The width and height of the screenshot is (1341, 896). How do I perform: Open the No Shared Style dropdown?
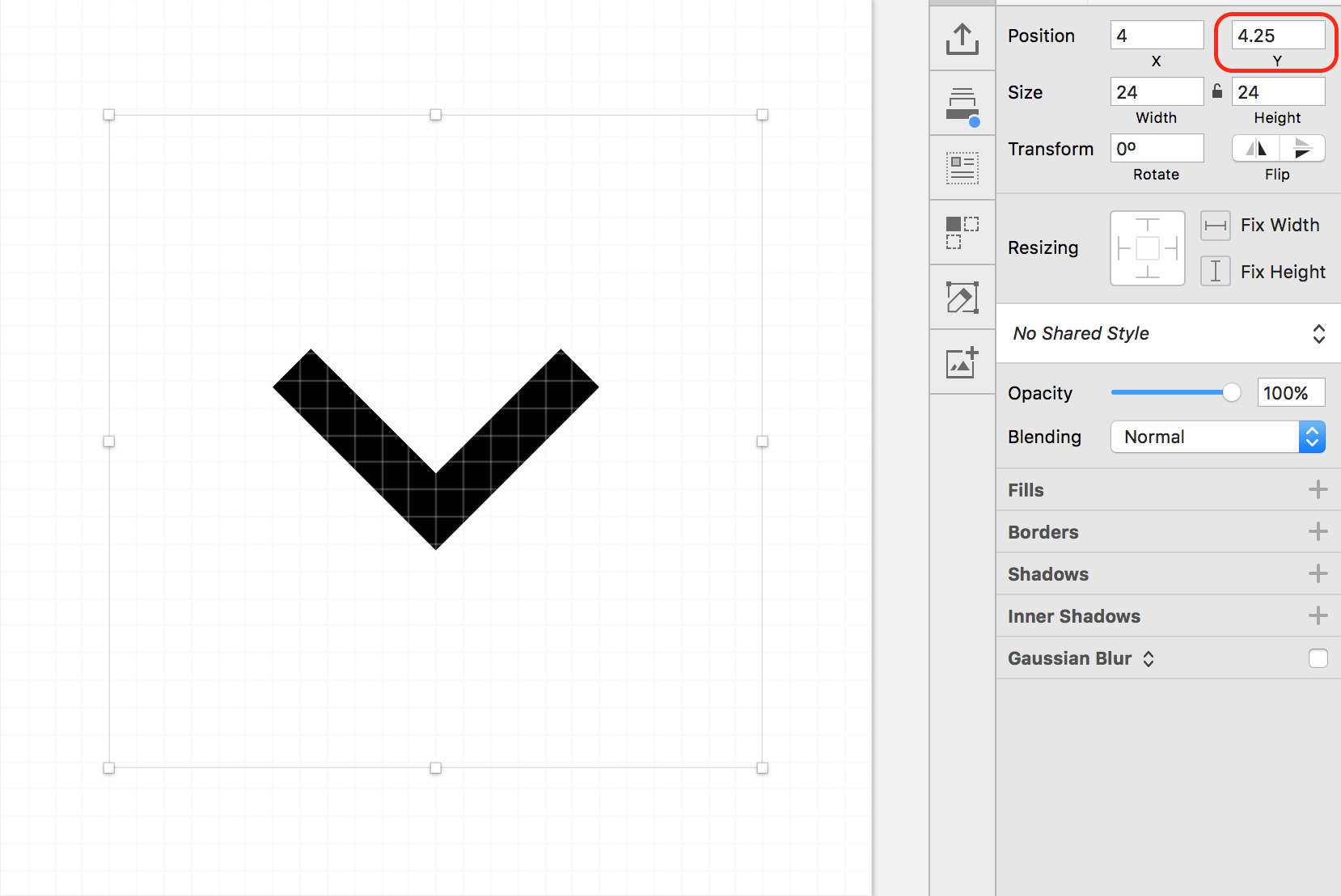[x=1169, y=333]
